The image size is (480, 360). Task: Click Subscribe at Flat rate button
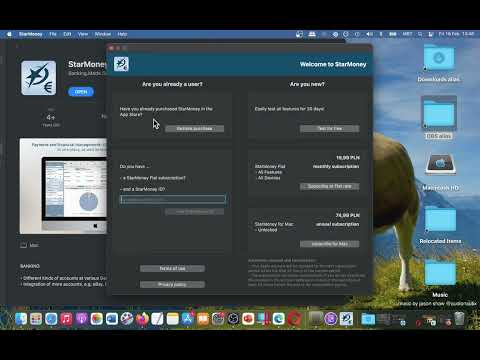coord(329,186)
